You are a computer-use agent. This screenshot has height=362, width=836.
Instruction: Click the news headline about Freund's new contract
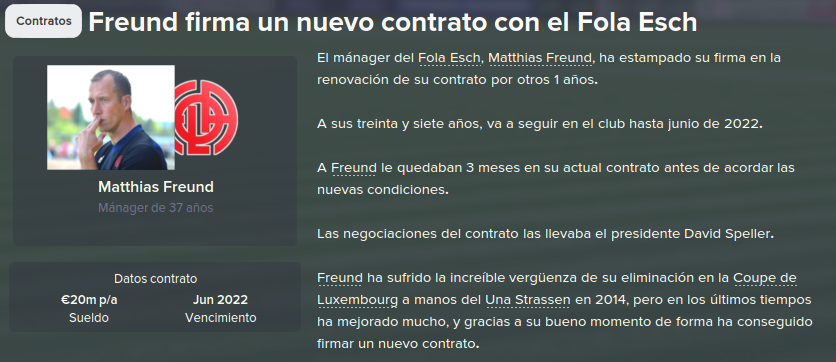tap(392, 22)
